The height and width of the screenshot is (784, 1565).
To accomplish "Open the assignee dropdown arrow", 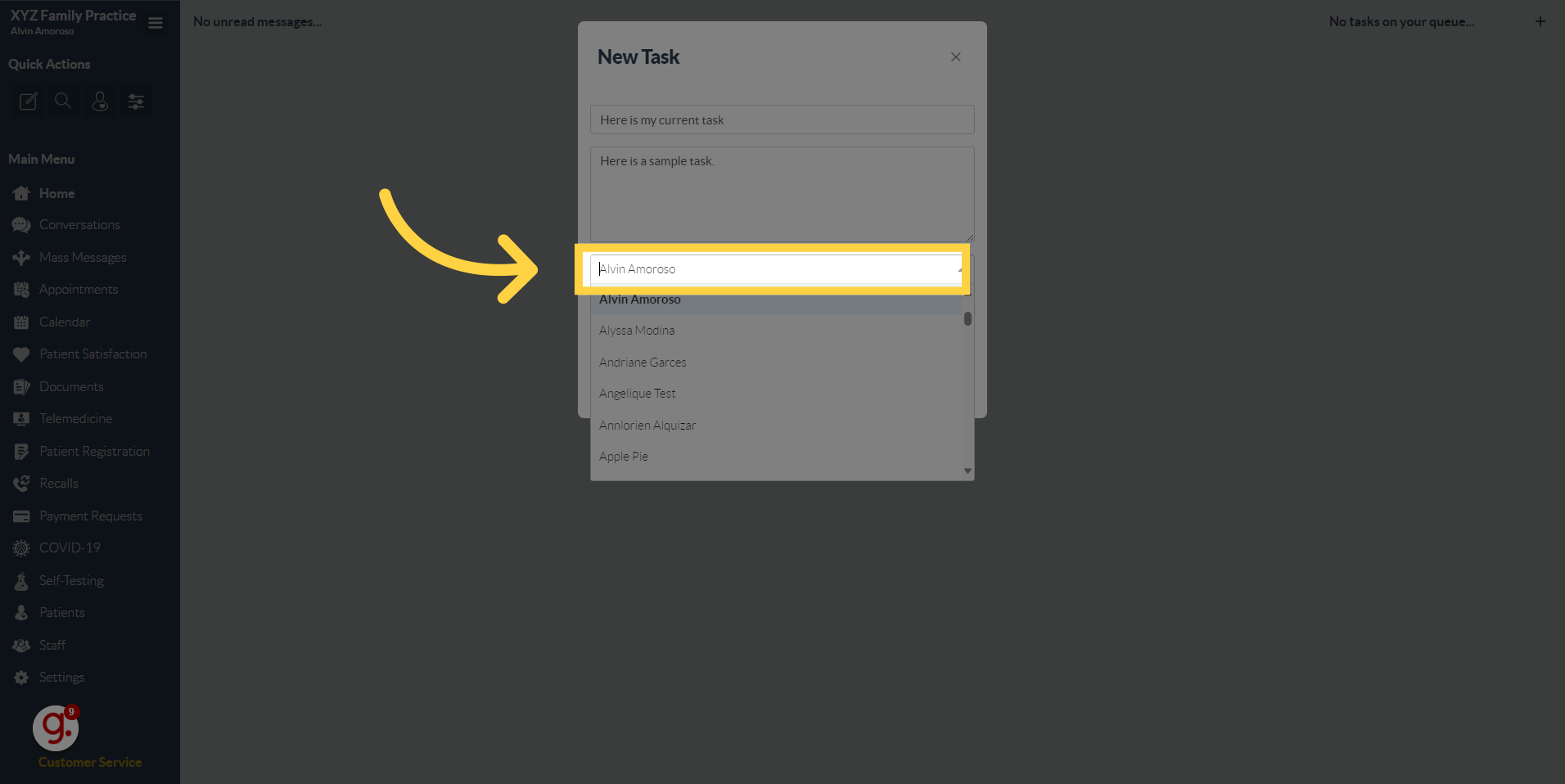I will tap(958, 268).
